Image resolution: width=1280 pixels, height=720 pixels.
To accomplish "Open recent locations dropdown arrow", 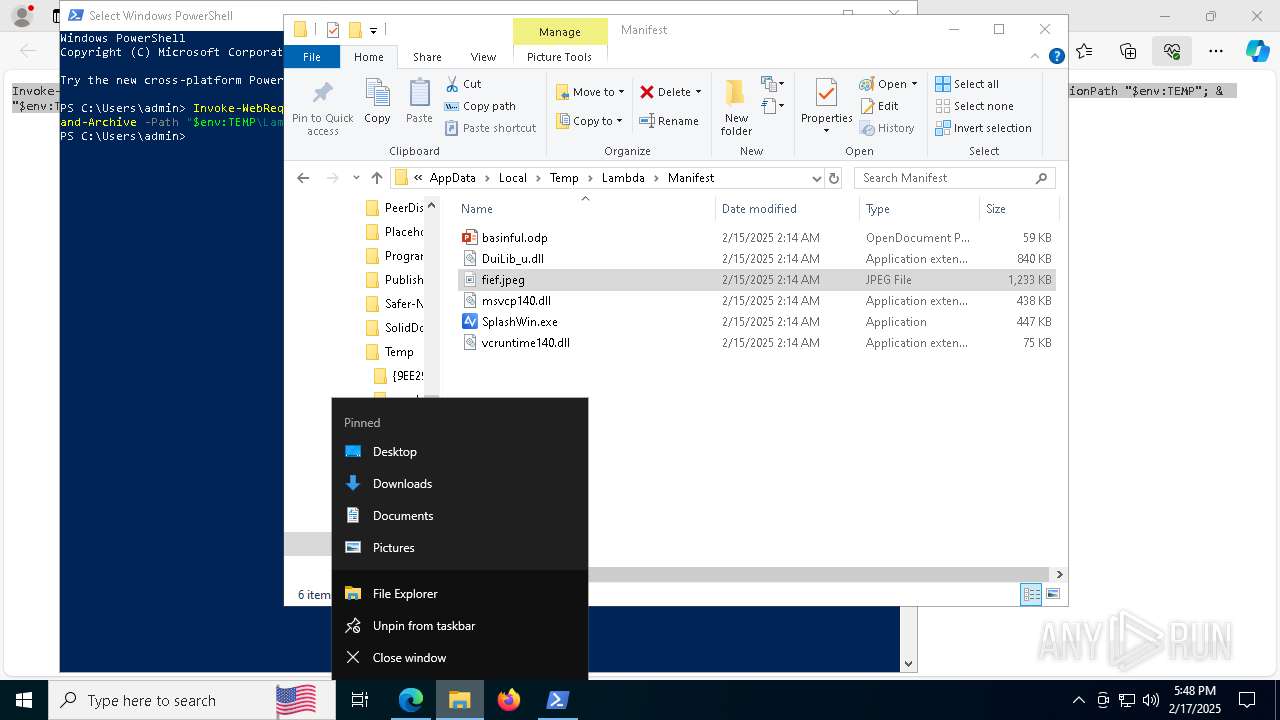I will [356, 178].
